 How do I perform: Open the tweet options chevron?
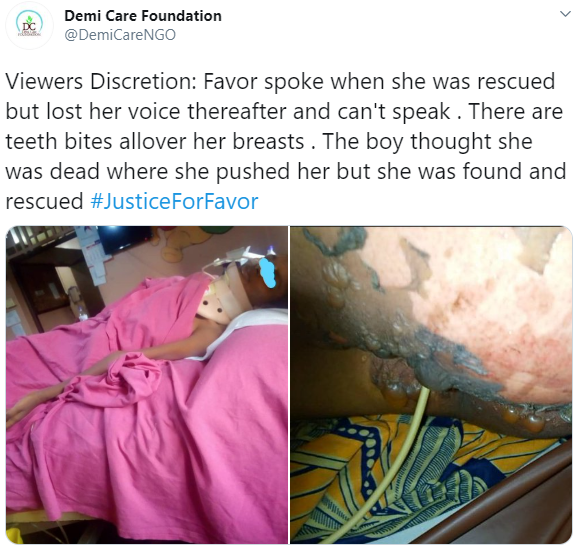565,14
